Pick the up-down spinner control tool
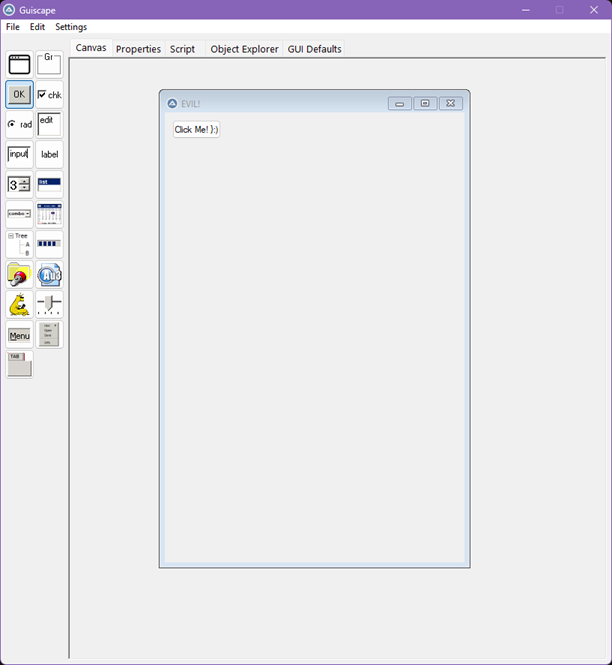This screenshot has width=612, height=665. (19, 185)
